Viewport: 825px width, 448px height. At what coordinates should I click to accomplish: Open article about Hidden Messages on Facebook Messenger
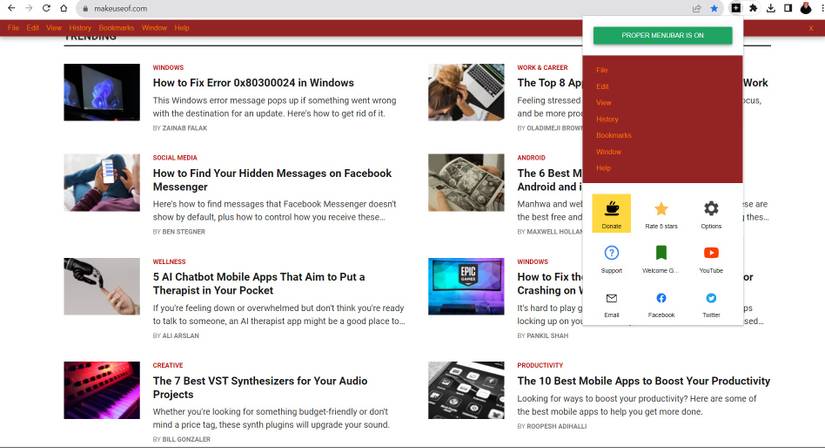coord(272,180)
